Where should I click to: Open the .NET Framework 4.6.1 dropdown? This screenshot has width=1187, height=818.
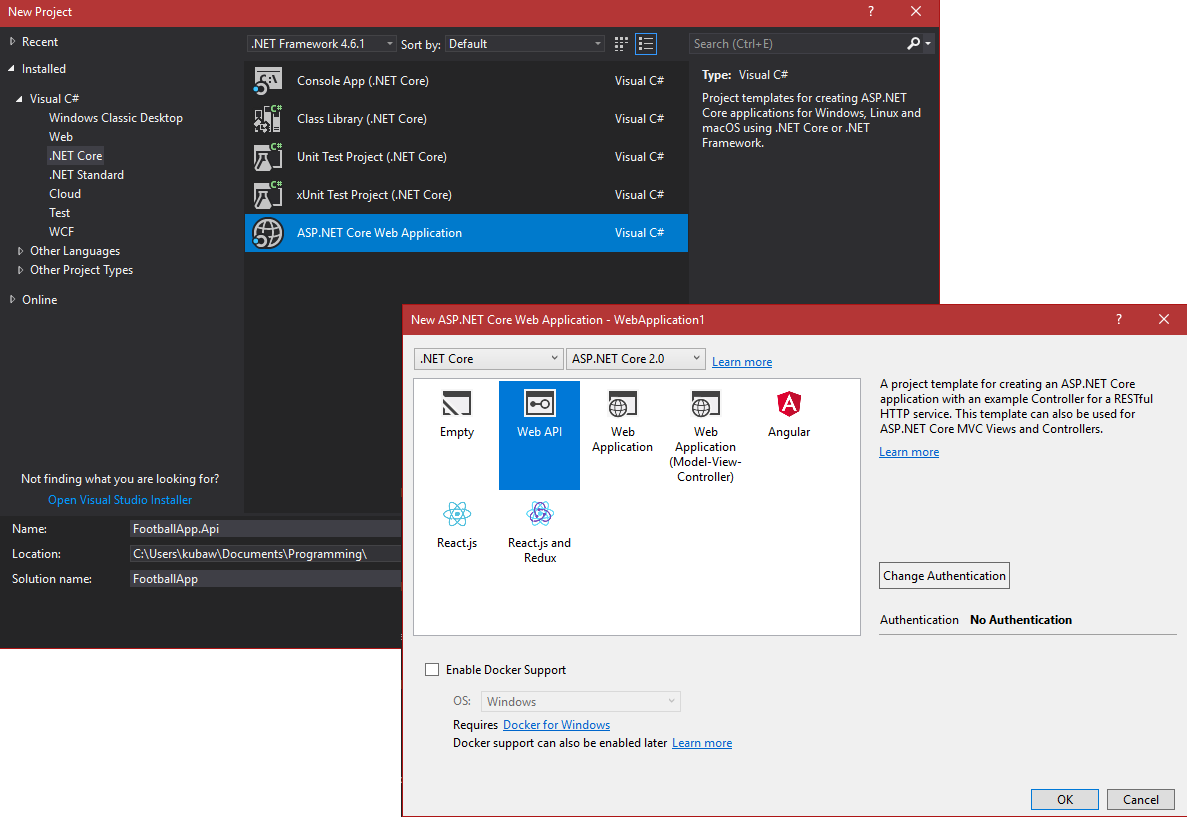coord(322,44)
